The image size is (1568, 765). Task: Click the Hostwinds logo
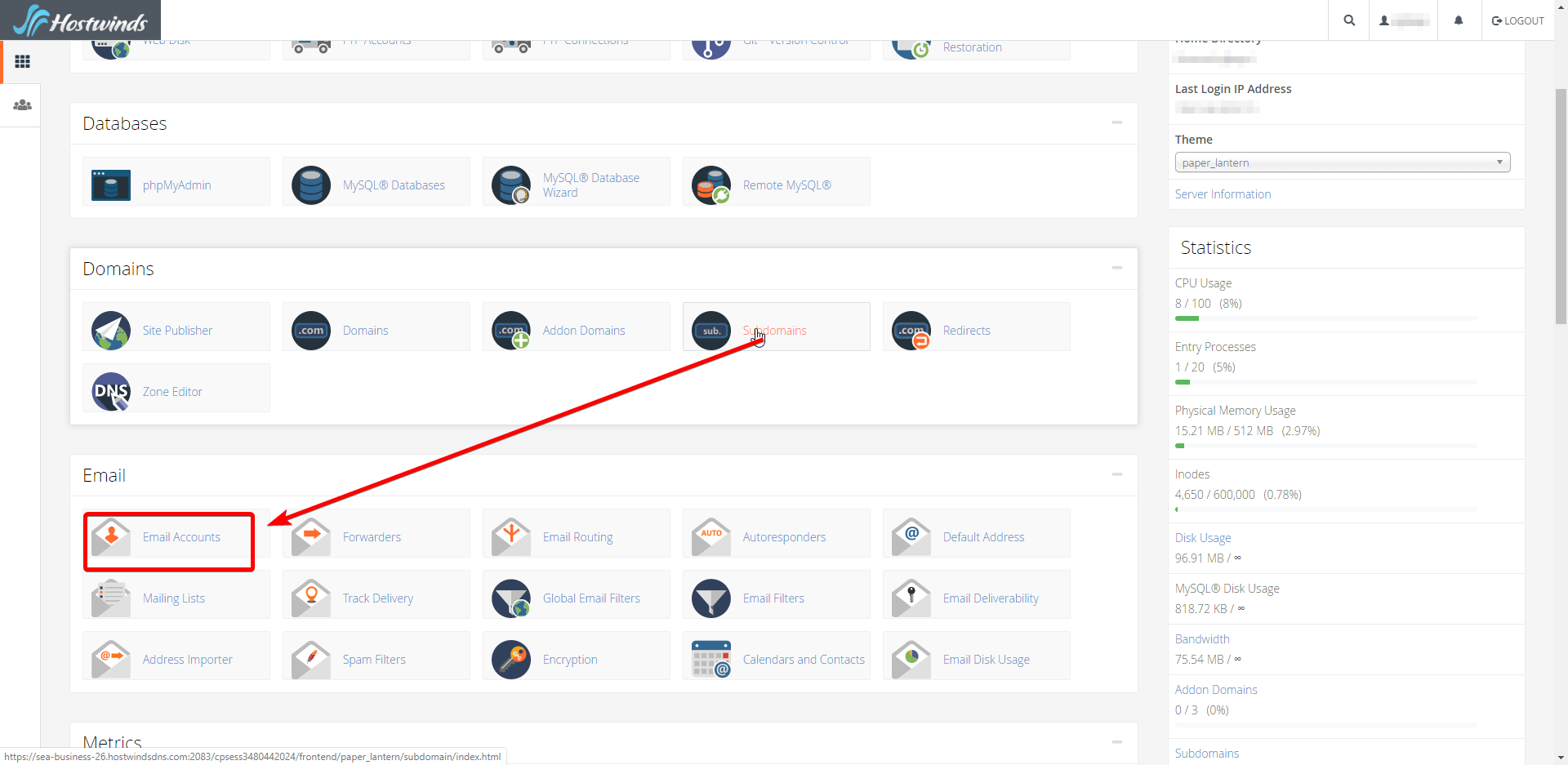click(x=80, y=20)
